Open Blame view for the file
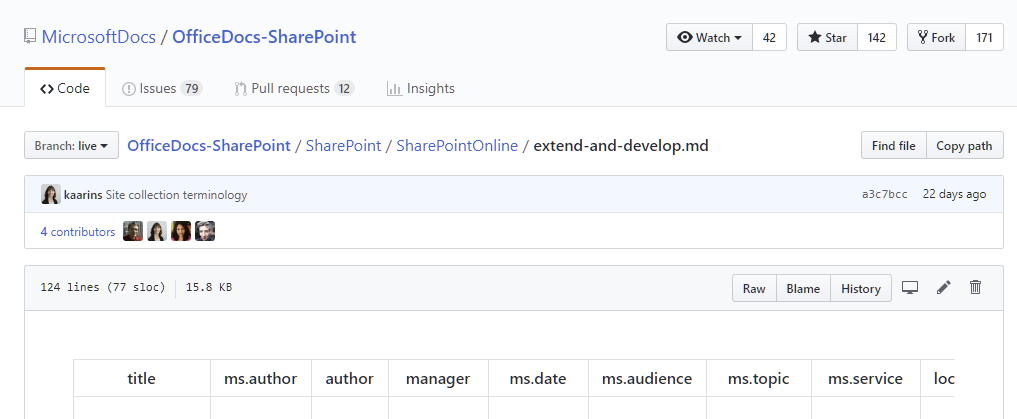This screenshot has height=419, width=1017. pos(803,288)
